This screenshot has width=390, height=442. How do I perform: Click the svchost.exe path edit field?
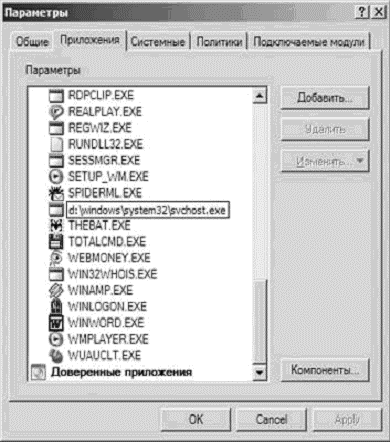pos(148,210)
